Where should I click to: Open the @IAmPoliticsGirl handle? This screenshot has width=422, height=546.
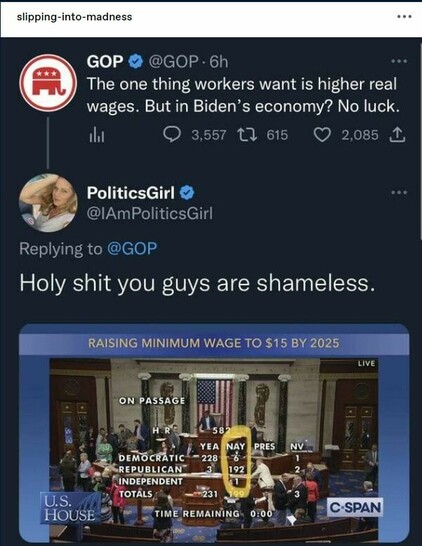pyautogui.click(x=150, y=213)
